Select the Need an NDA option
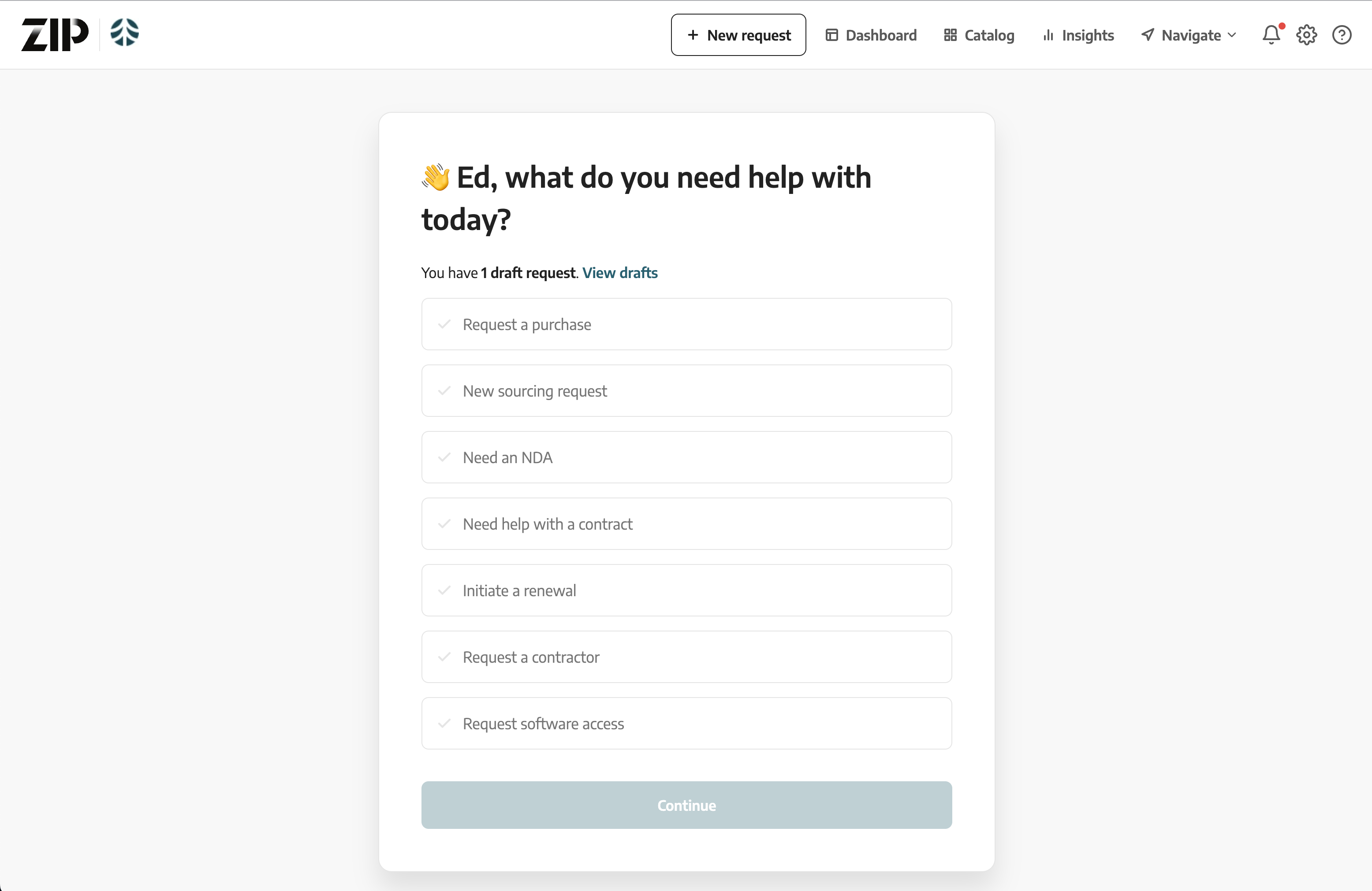This screenshot has height=891, width=1372. 686,457
